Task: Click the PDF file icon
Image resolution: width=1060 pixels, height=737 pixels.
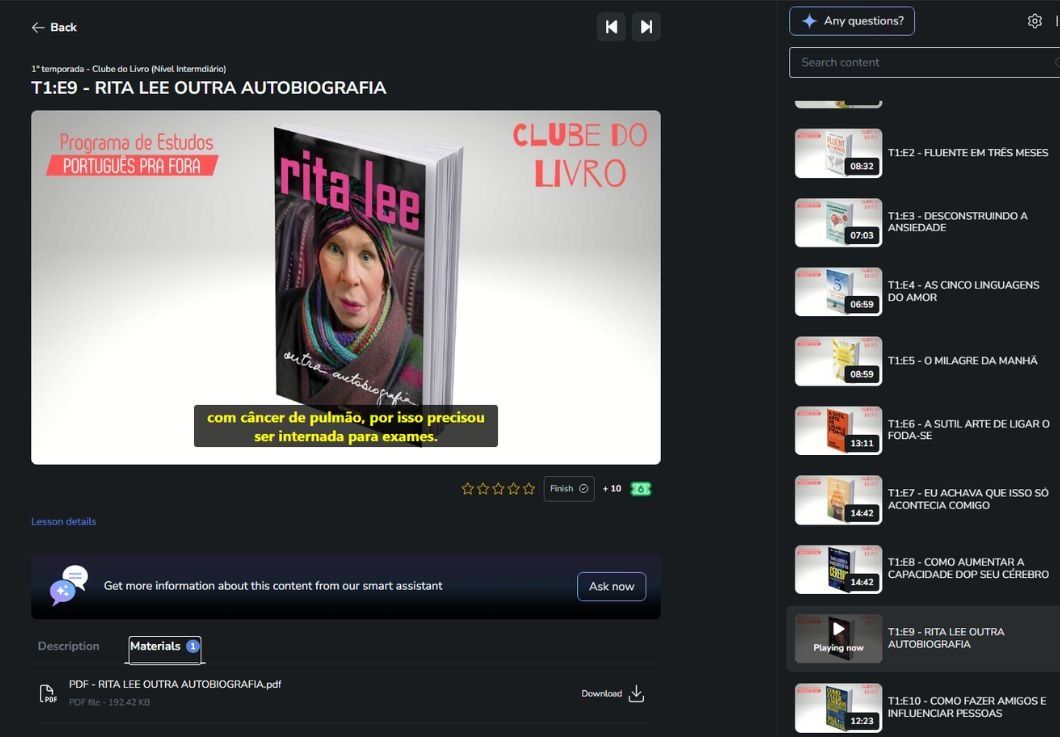Action: click(x=48, y=694)
